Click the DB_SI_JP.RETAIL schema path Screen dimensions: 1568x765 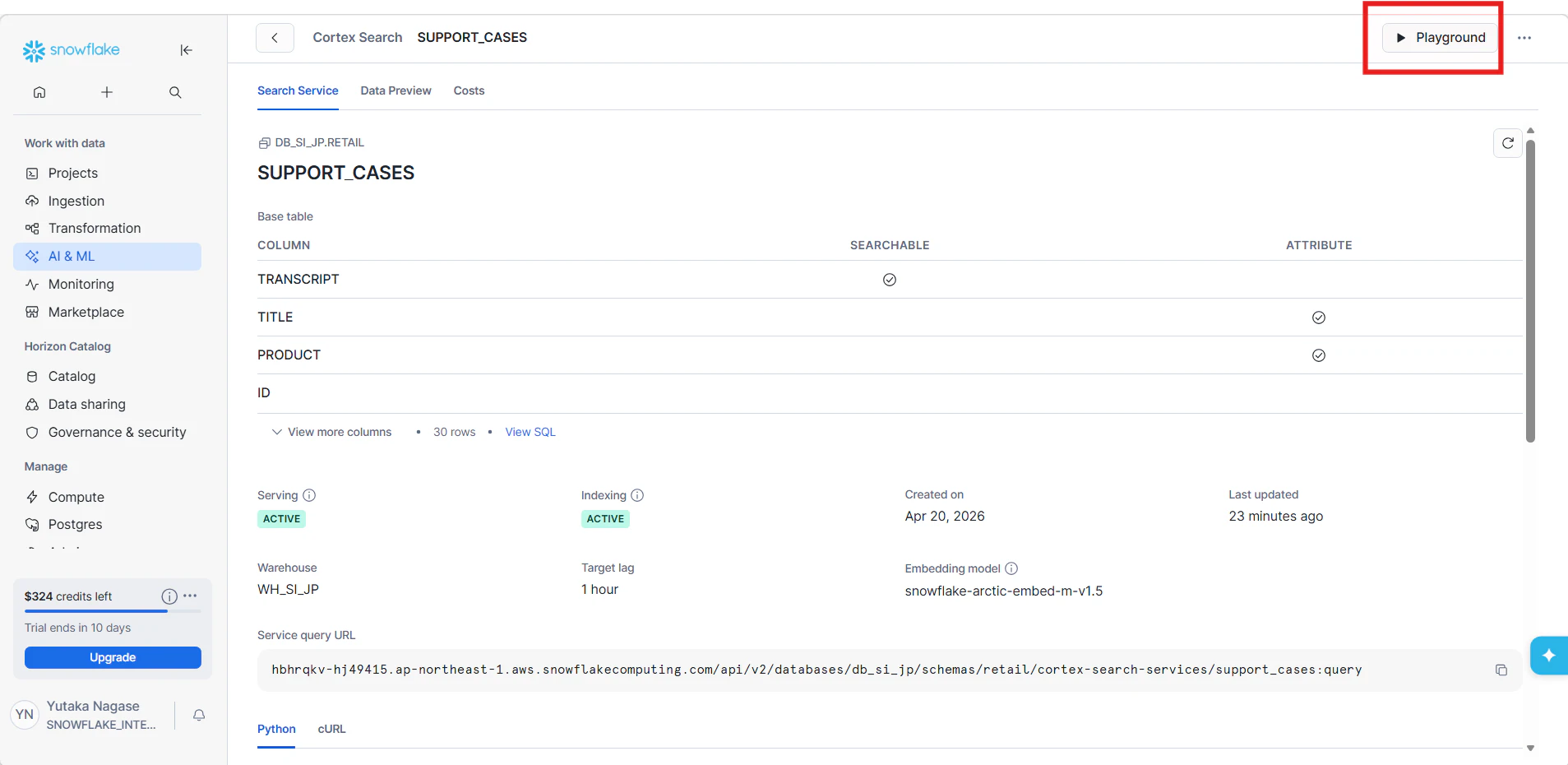[312, 142]
